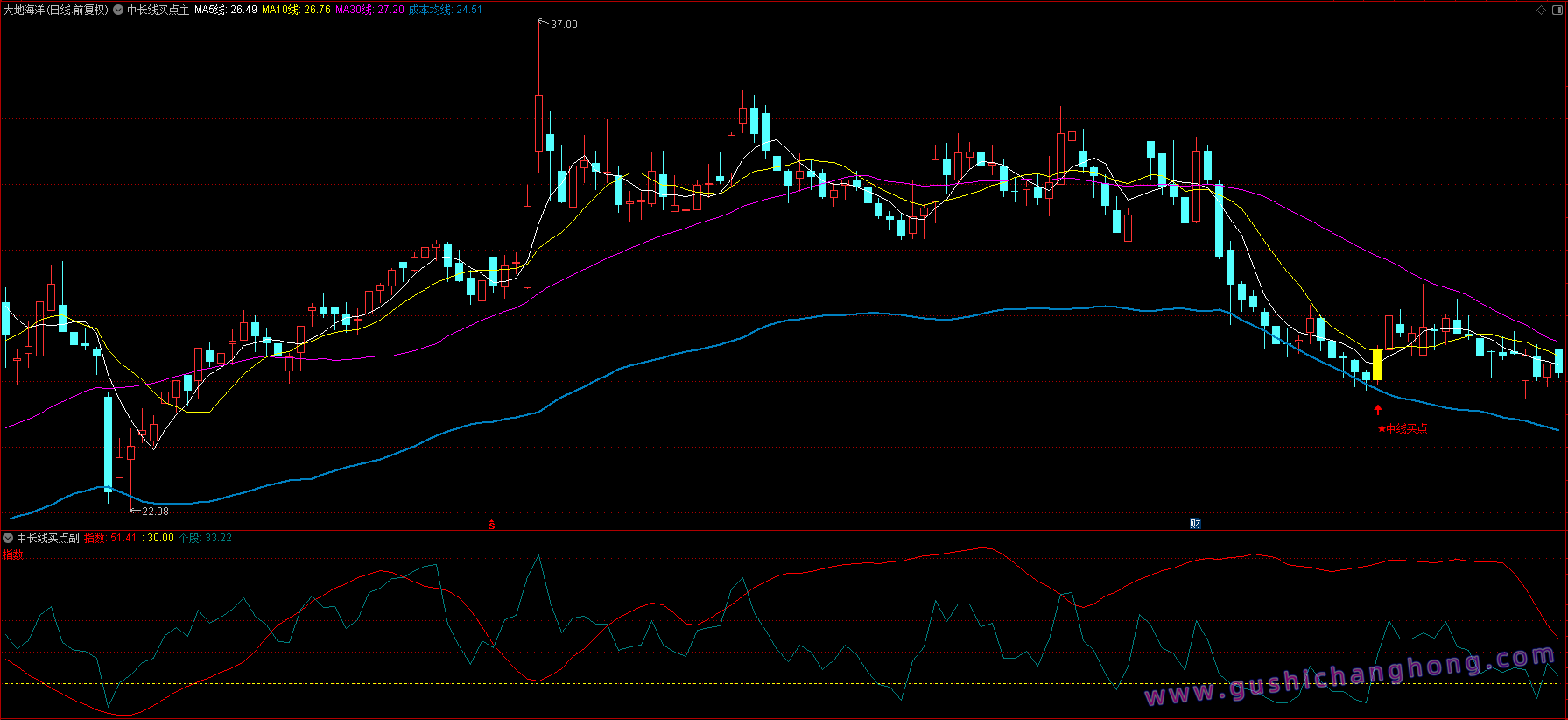Click the red 中线买点 up-arrow signal
1568x720 pixels.
point(1378,410)
